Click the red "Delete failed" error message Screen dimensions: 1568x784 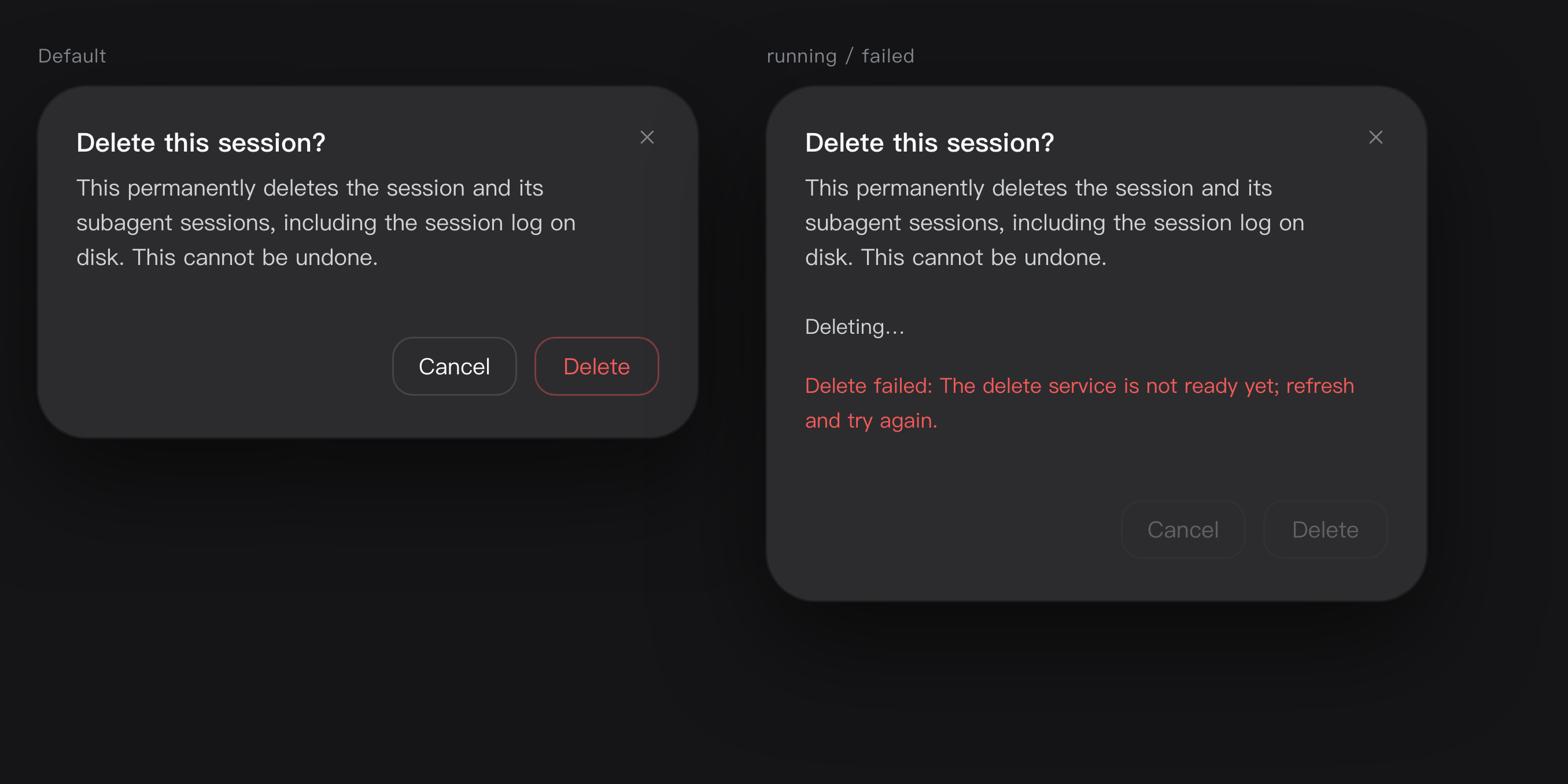click(x=1079, y=403)
